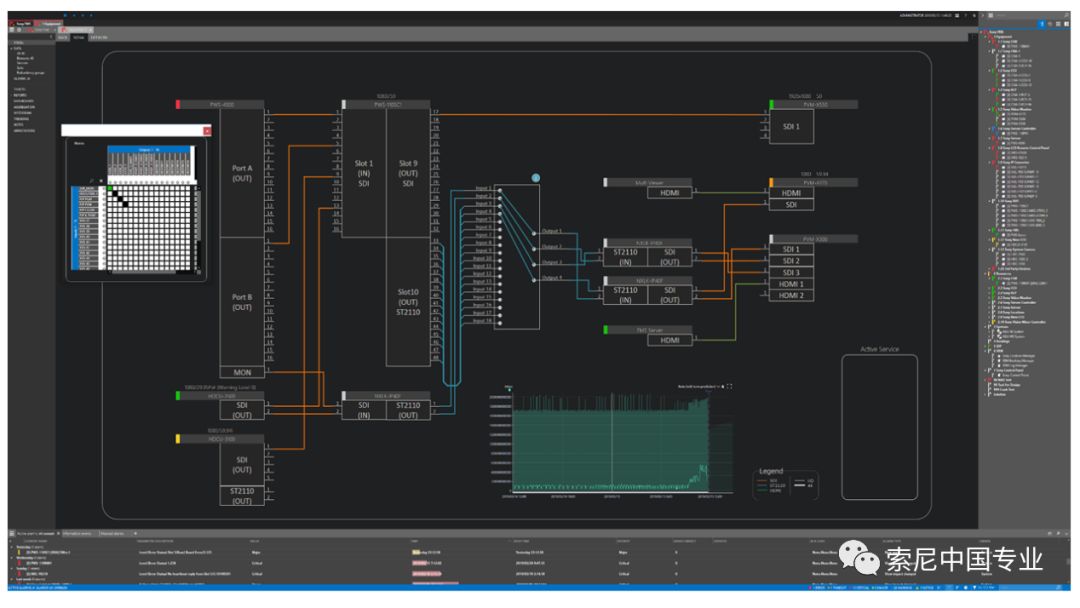Select the Port A (OUT) block

242,173
